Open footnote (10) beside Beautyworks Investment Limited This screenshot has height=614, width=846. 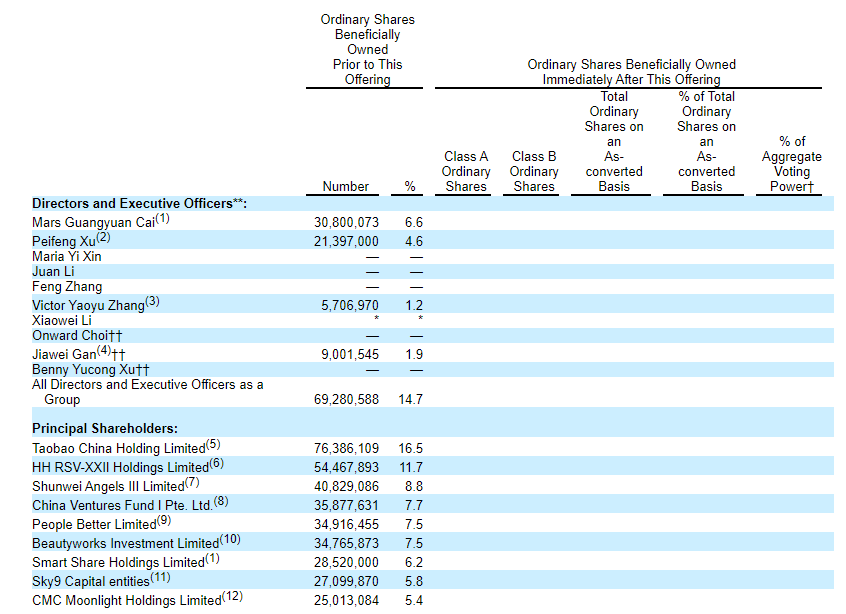(230, 540)
